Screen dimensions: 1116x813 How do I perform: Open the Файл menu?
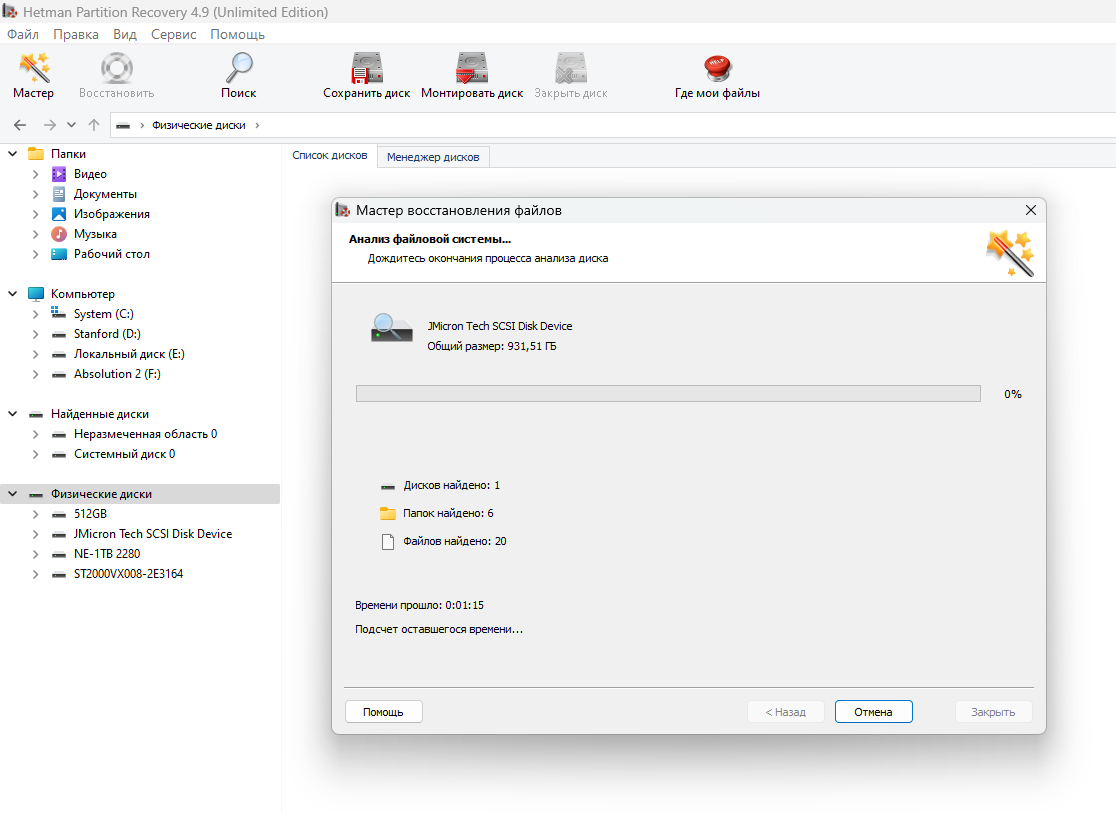click(23, 34)
